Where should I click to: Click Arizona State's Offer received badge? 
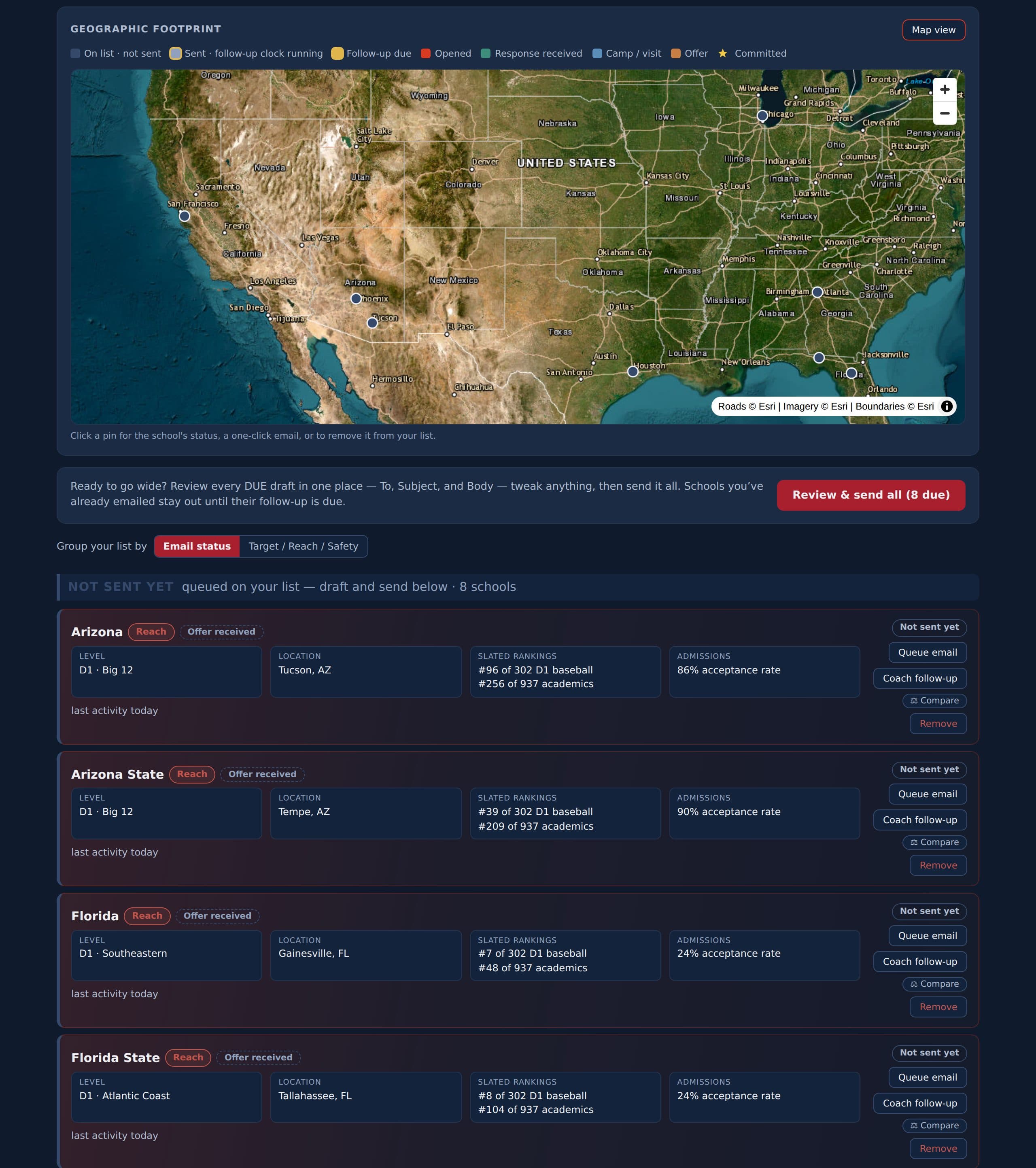262,774
